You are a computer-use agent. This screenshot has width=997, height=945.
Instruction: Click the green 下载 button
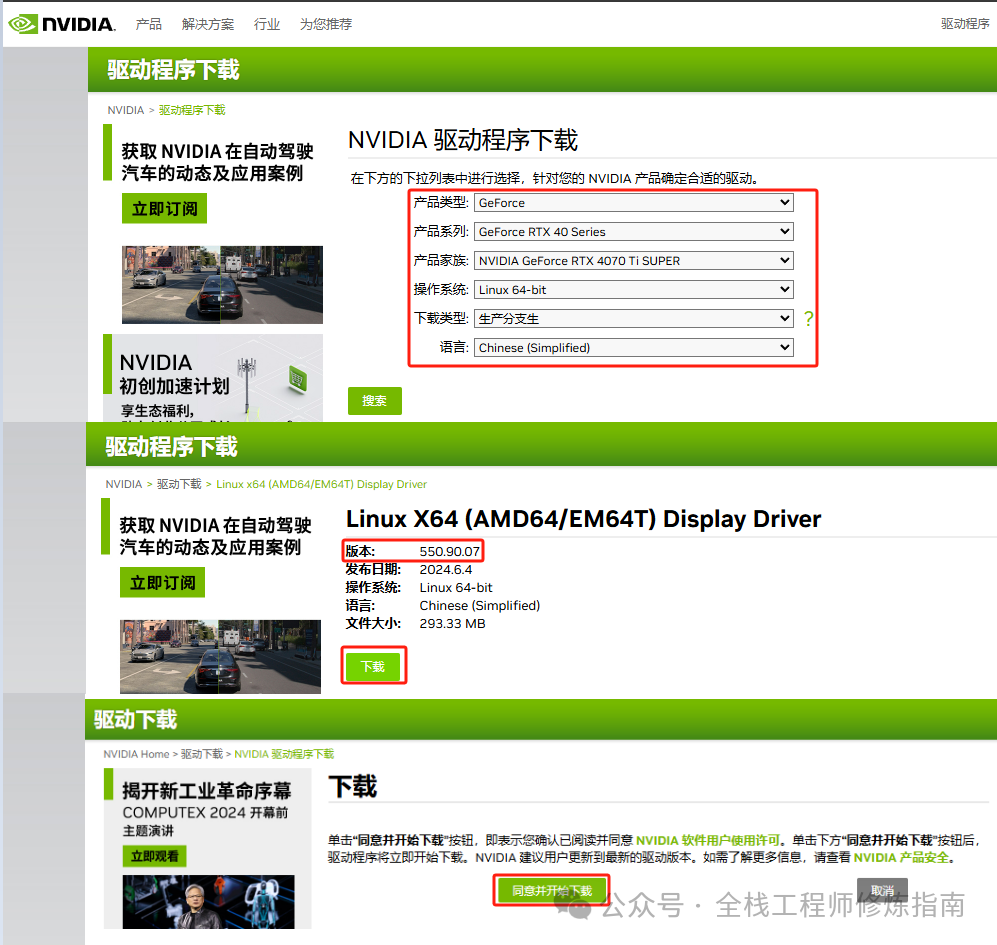(373, 666)
